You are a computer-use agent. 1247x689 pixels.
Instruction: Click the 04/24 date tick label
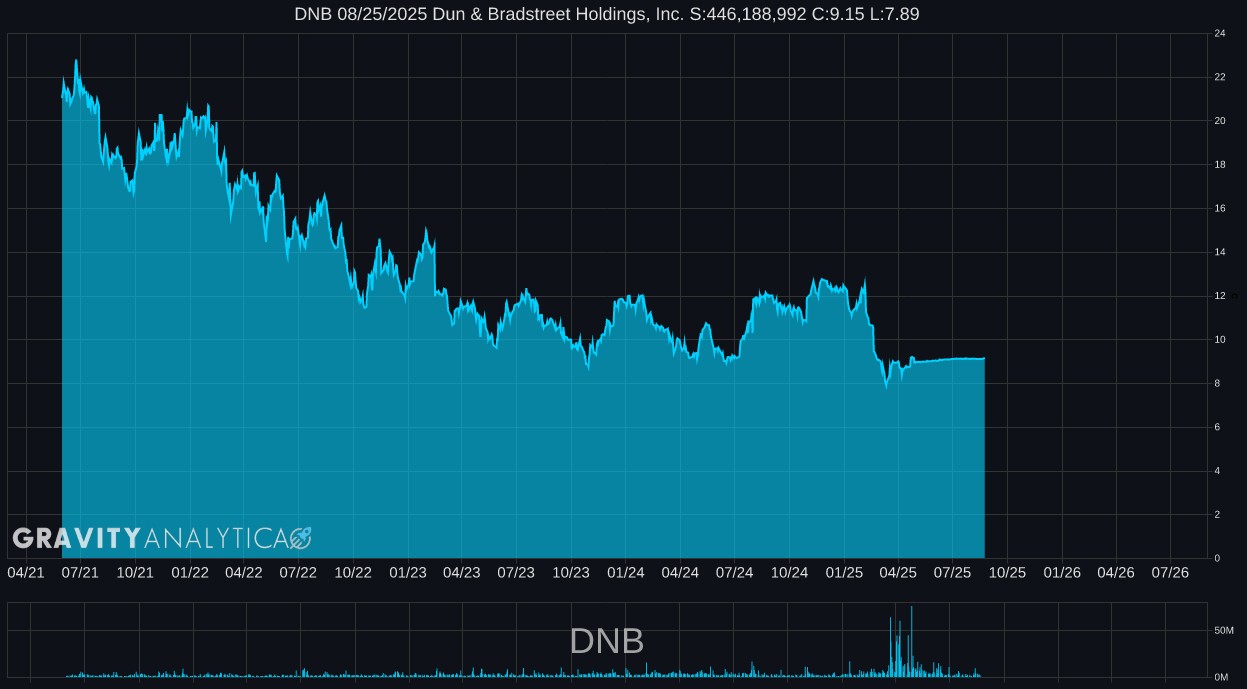pyautogui.click(x=680, y=572)
